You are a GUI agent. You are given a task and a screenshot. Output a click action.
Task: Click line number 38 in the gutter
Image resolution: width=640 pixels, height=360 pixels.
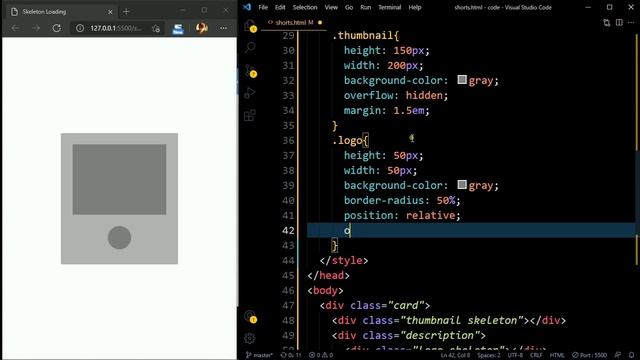coord(288,171)
